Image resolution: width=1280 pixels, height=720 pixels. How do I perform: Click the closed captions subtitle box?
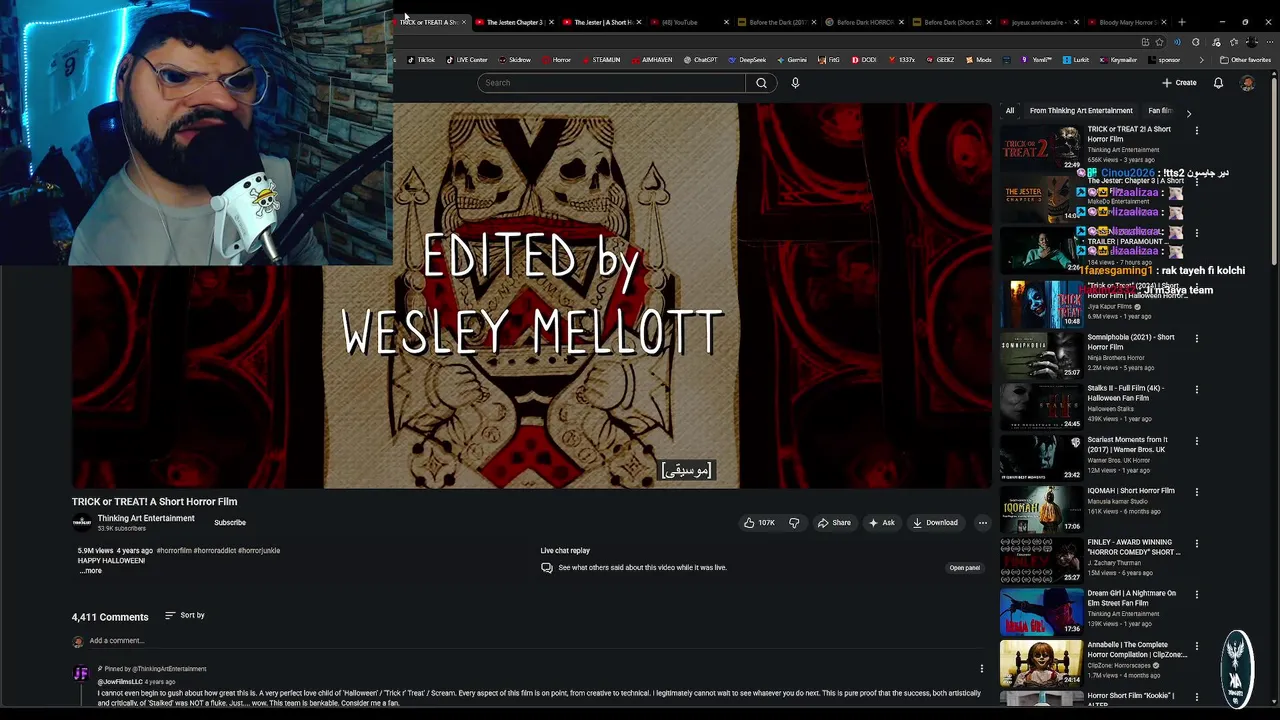pyautogui.click(x=686, y=470)
